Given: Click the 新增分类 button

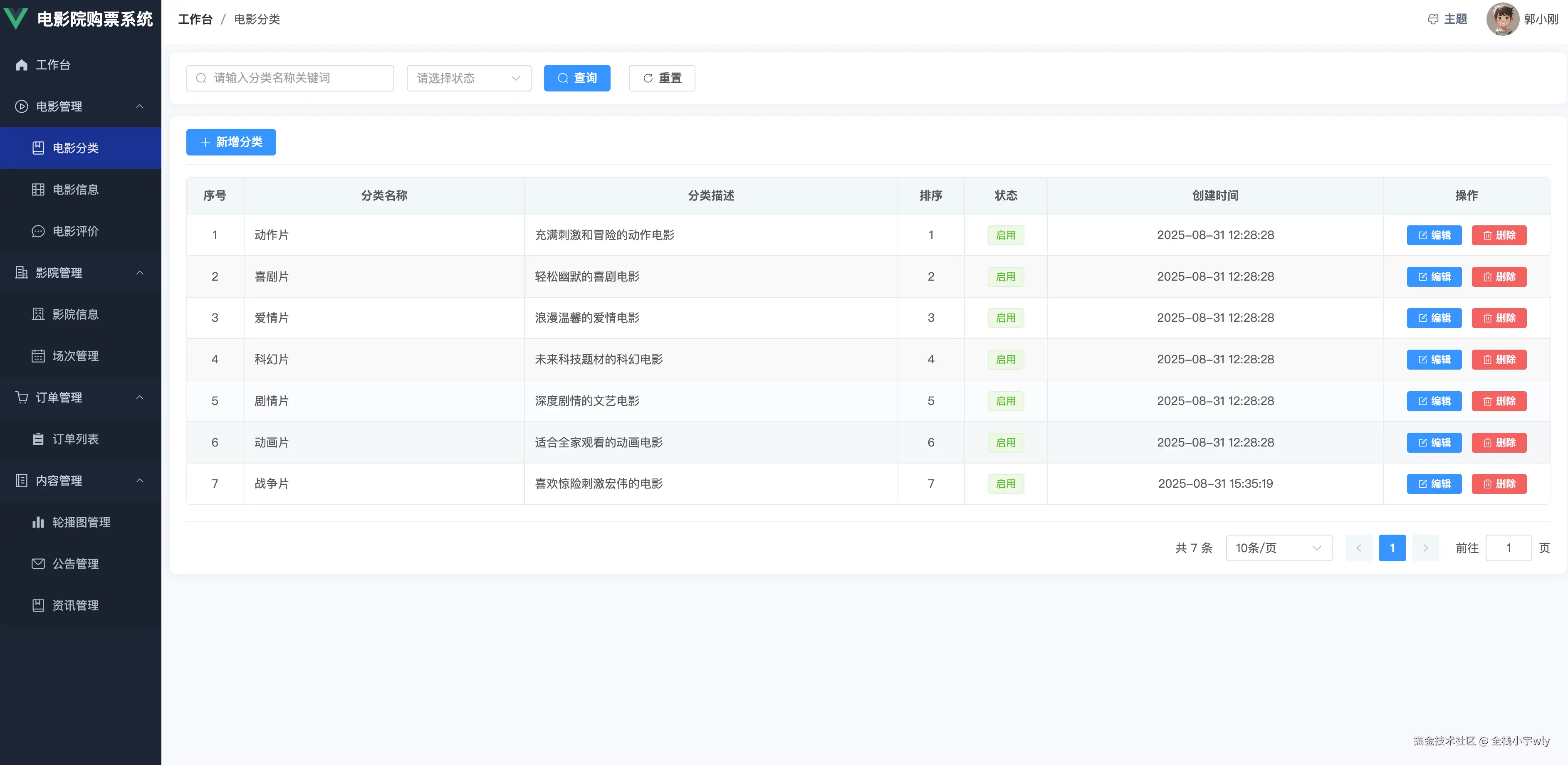Looking at the screenshot, I should [x=231, y=142].
